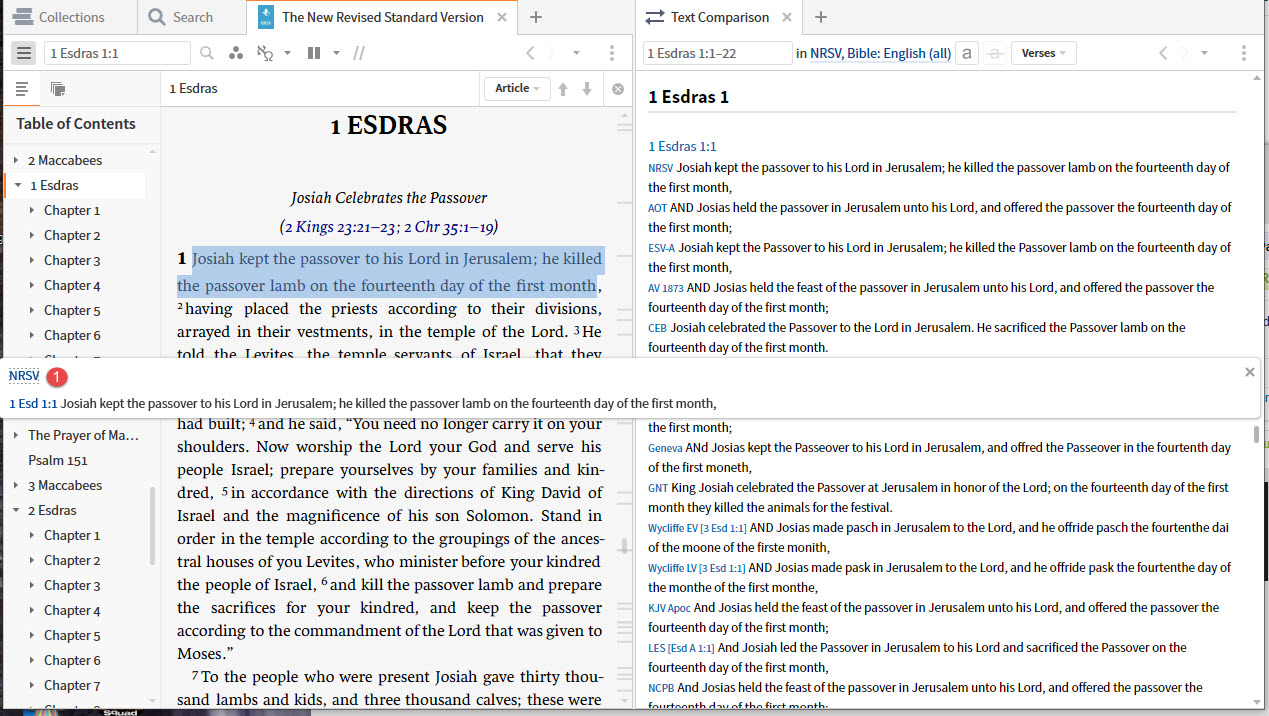The image size is (1269, 716).
Task: Jump to previous article with up arrow
Action: click(x=563, y=89)
